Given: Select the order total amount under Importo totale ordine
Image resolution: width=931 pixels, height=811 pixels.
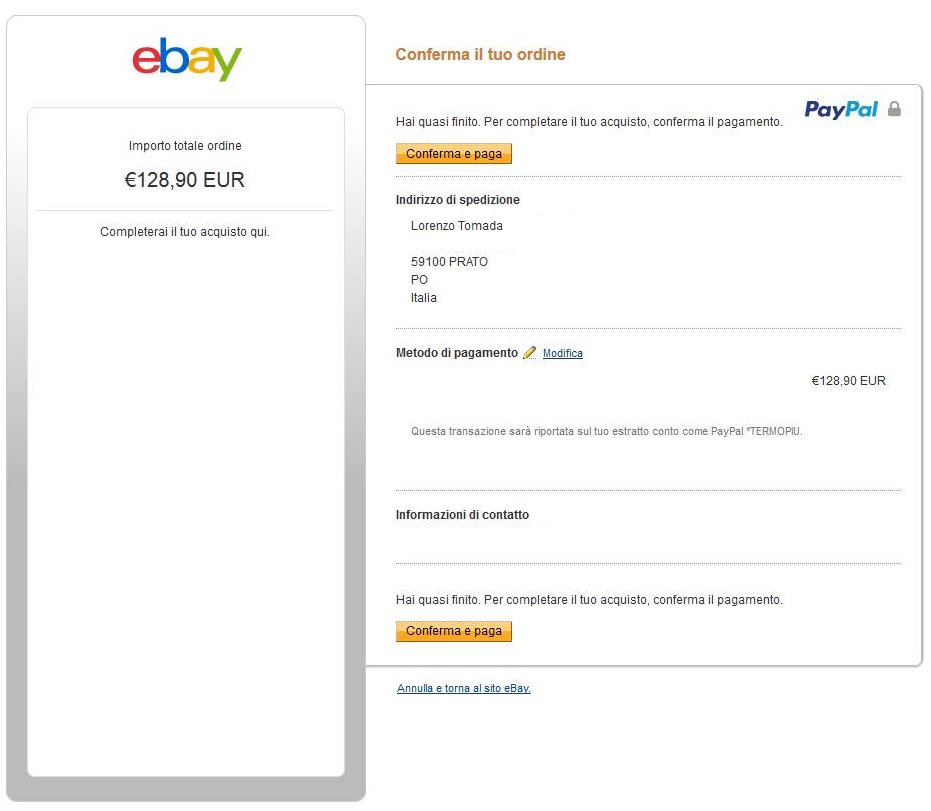Looking at the screenshot, I should (185, 180).
